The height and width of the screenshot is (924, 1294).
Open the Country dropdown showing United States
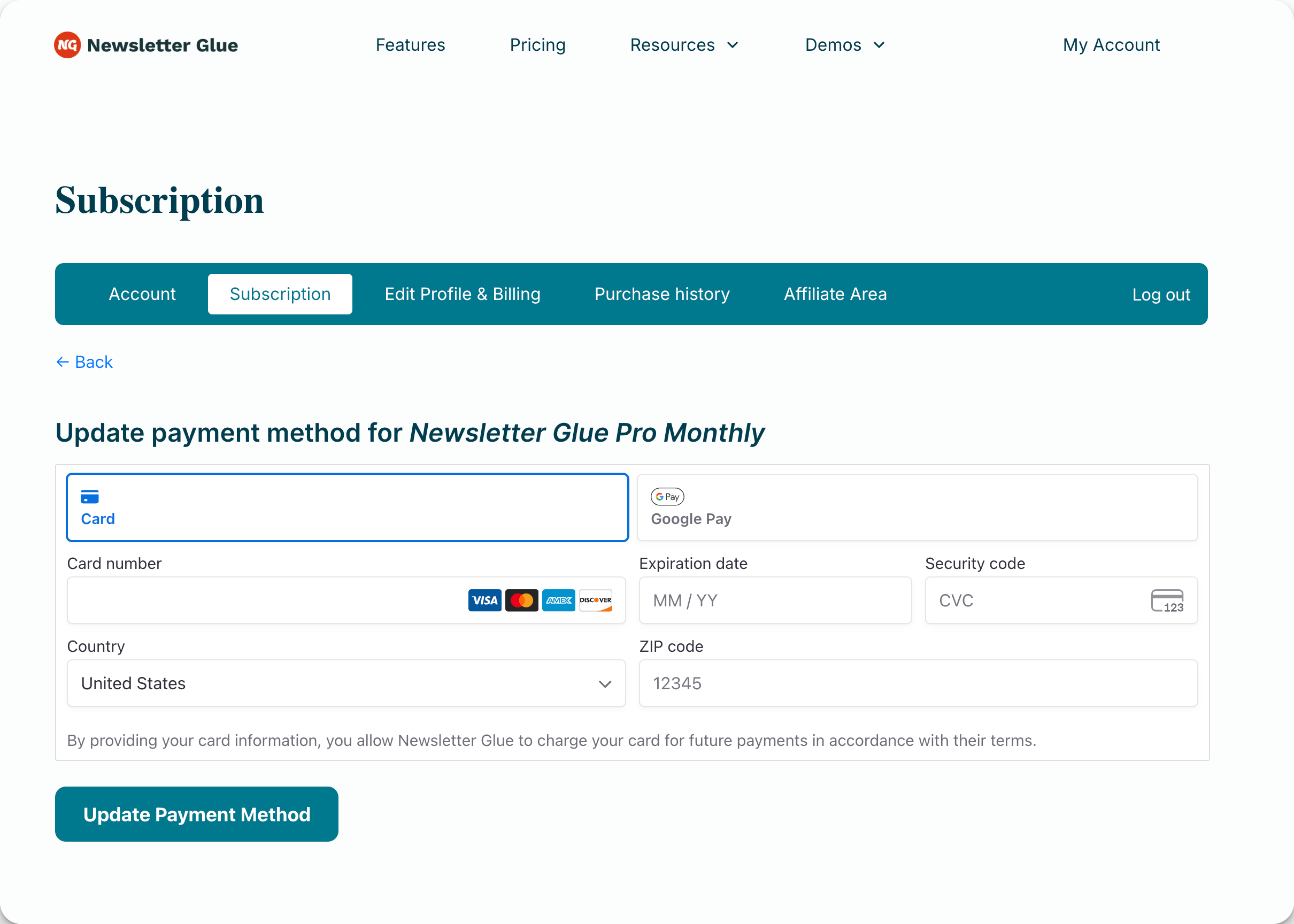coord(346,683)
